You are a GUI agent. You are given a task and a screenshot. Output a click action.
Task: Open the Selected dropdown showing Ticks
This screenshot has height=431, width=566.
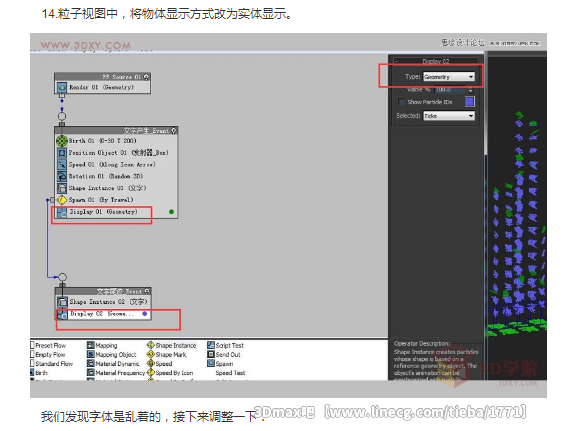449,116
